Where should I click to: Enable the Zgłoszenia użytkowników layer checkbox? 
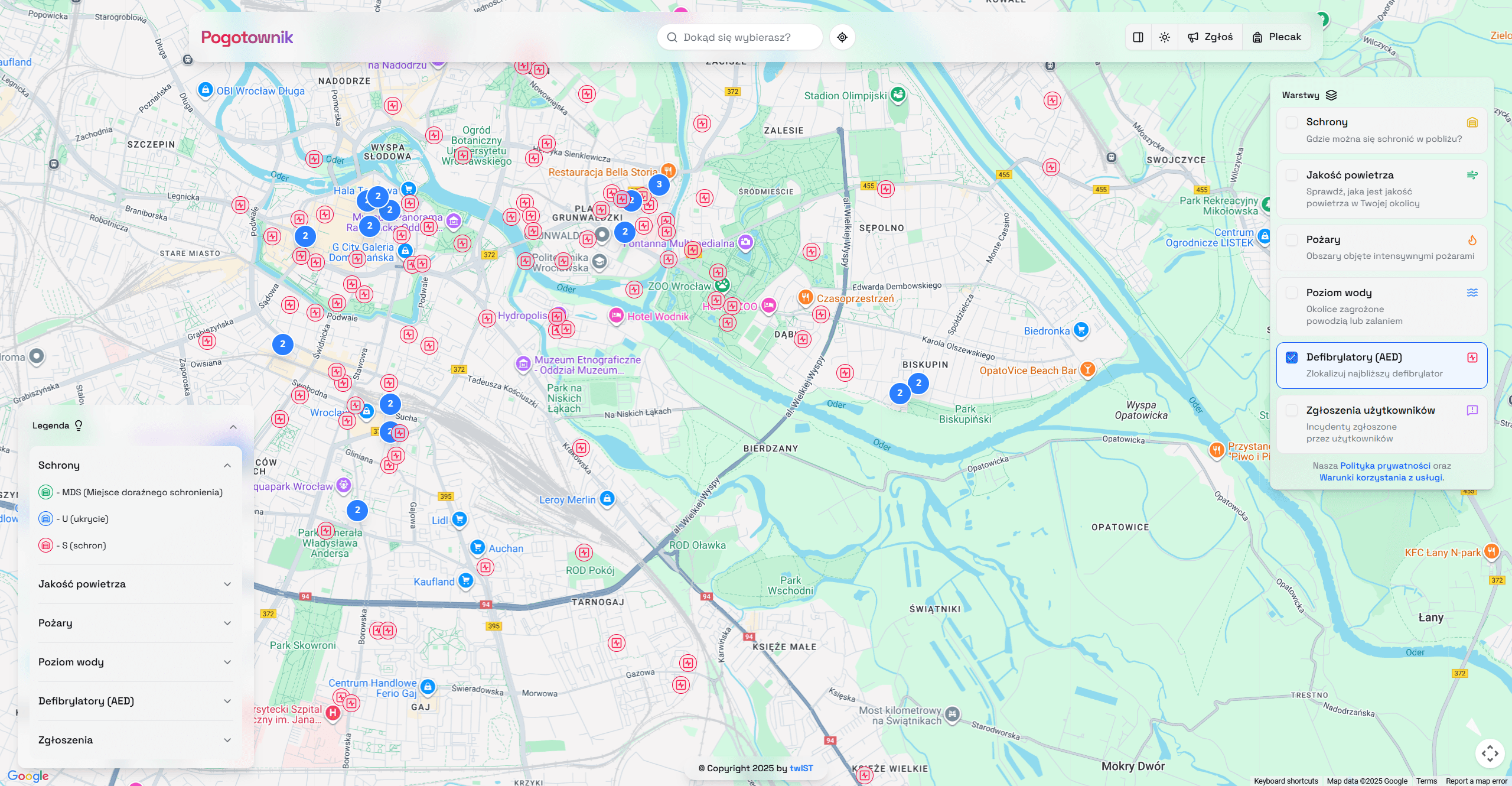click(x=1292, y=411)
